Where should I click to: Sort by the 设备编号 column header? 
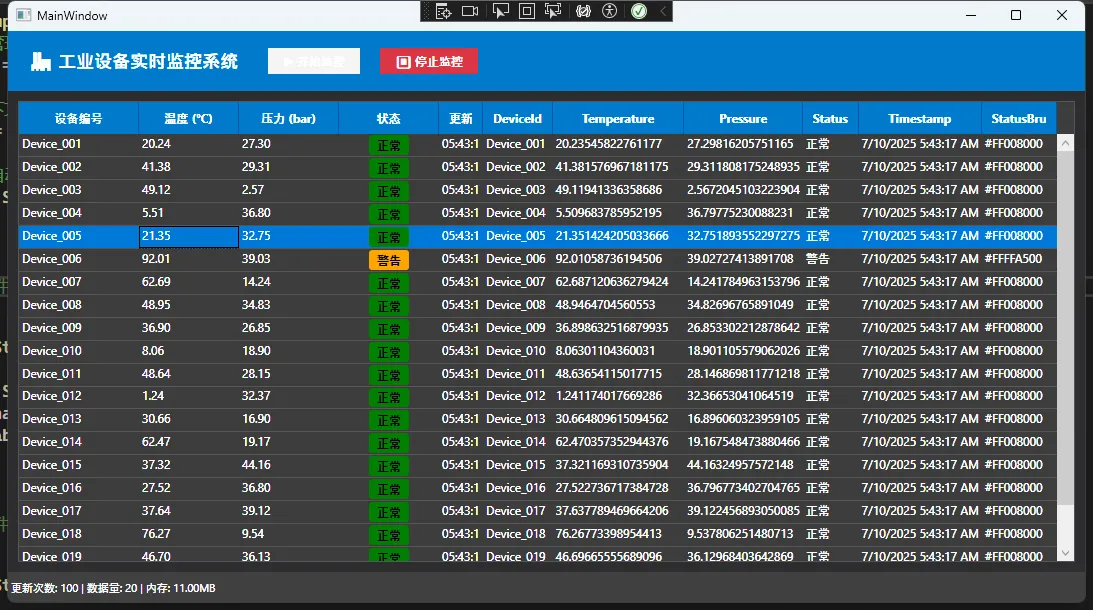[x=78, y=118]
